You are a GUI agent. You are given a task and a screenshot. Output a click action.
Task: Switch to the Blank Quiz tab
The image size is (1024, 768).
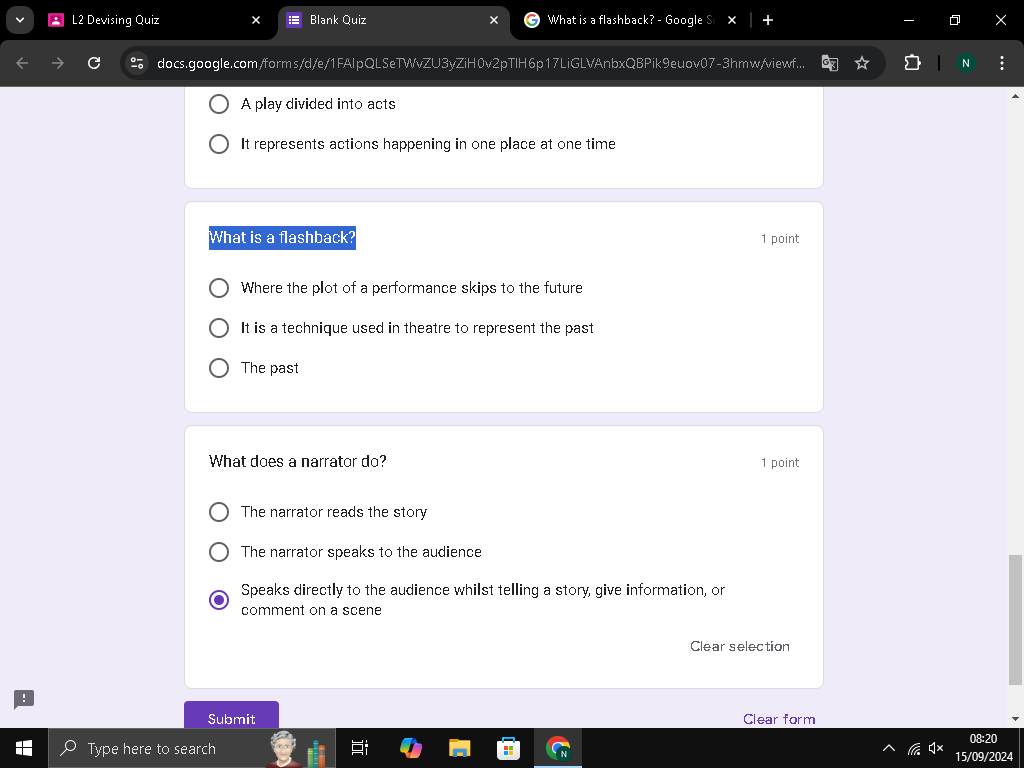point(394,20)
